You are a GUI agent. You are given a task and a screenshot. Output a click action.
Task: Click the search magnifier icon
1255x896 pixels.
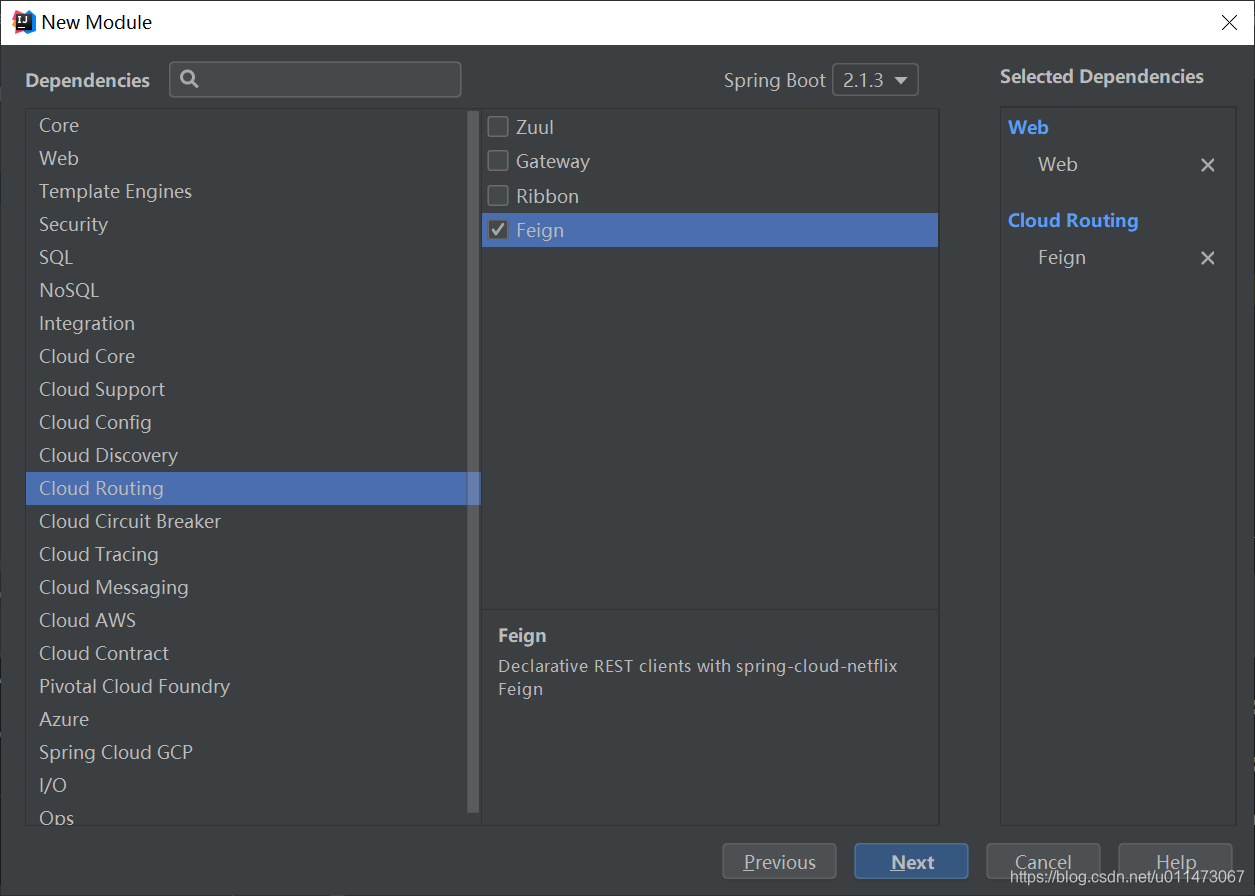[189, 79]
